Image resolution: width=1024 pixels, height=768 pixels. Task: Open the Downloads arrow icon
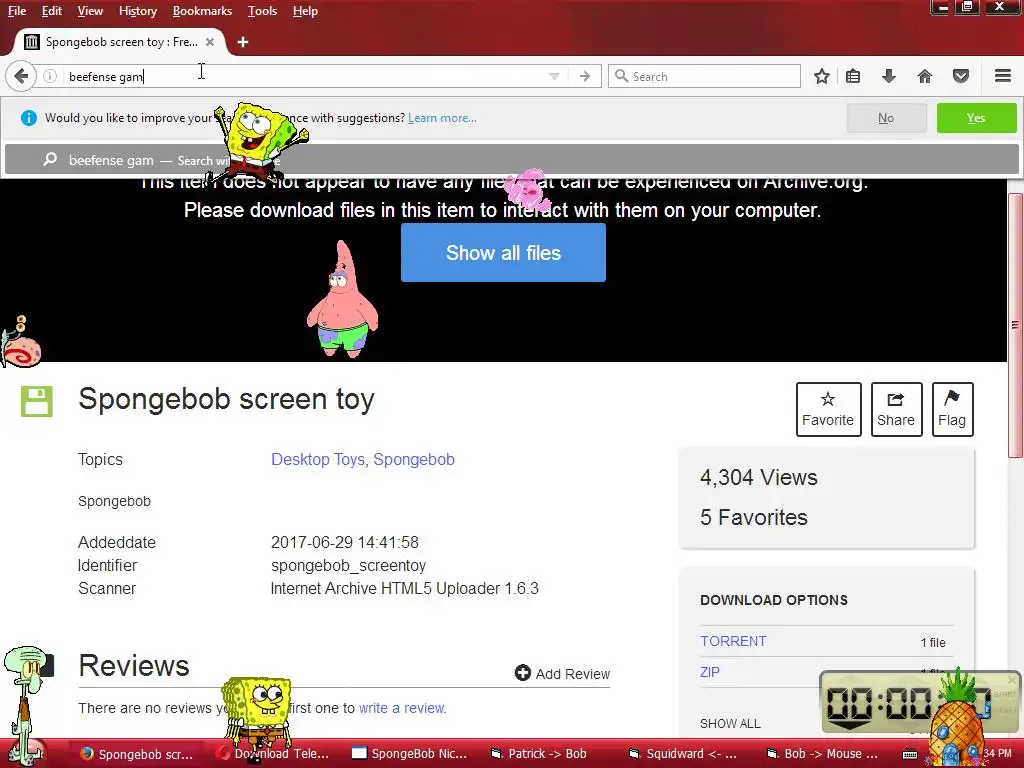point(889,76)
